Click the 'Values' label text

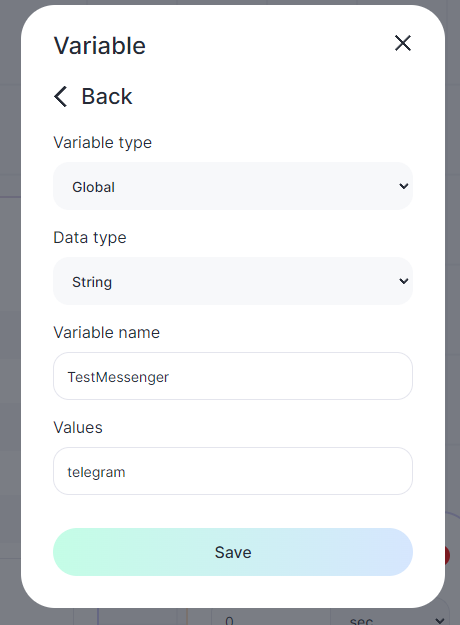(x=78, y=427)
